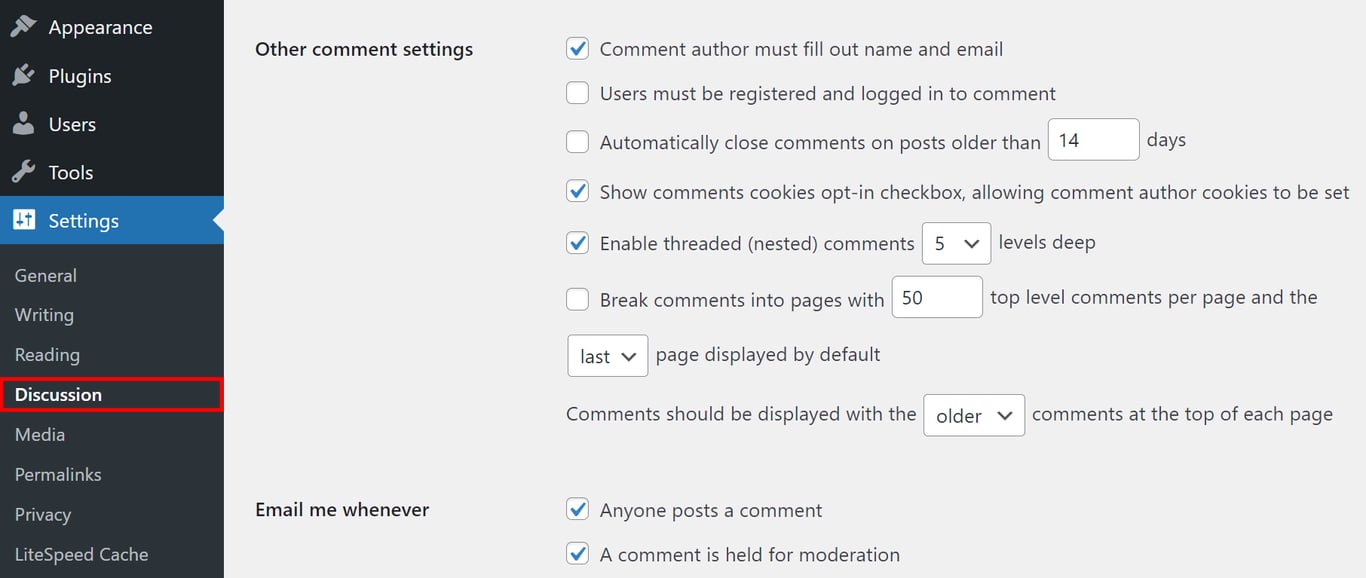Enable automatically close comments on old posts

577,141
